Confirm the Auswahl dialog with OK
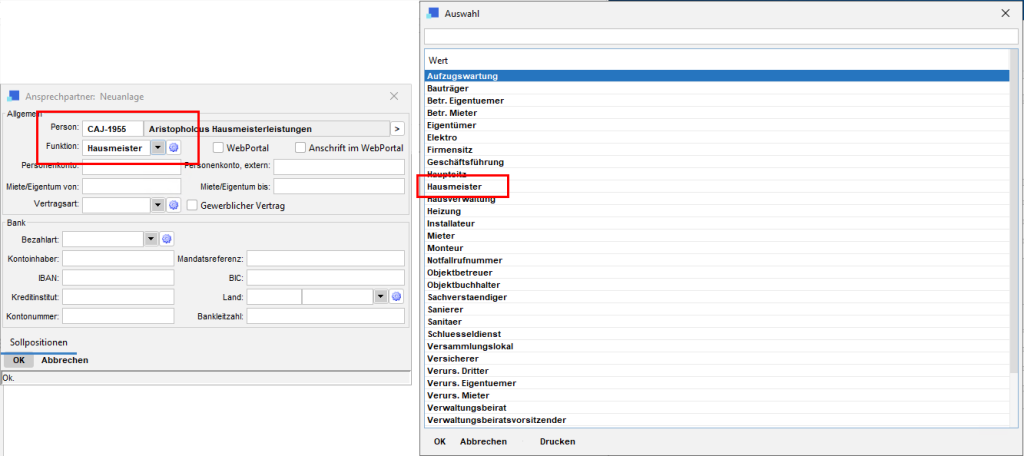 [x=439, y=441]
